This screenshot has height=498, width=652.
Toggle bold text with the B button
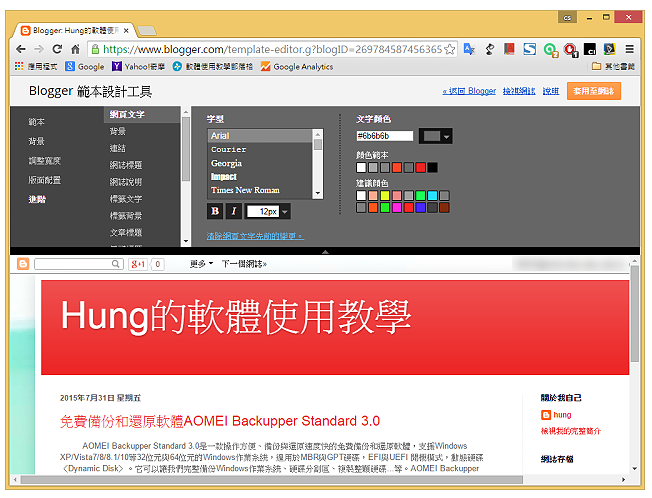pyautogui.click(x=215, y=211)
